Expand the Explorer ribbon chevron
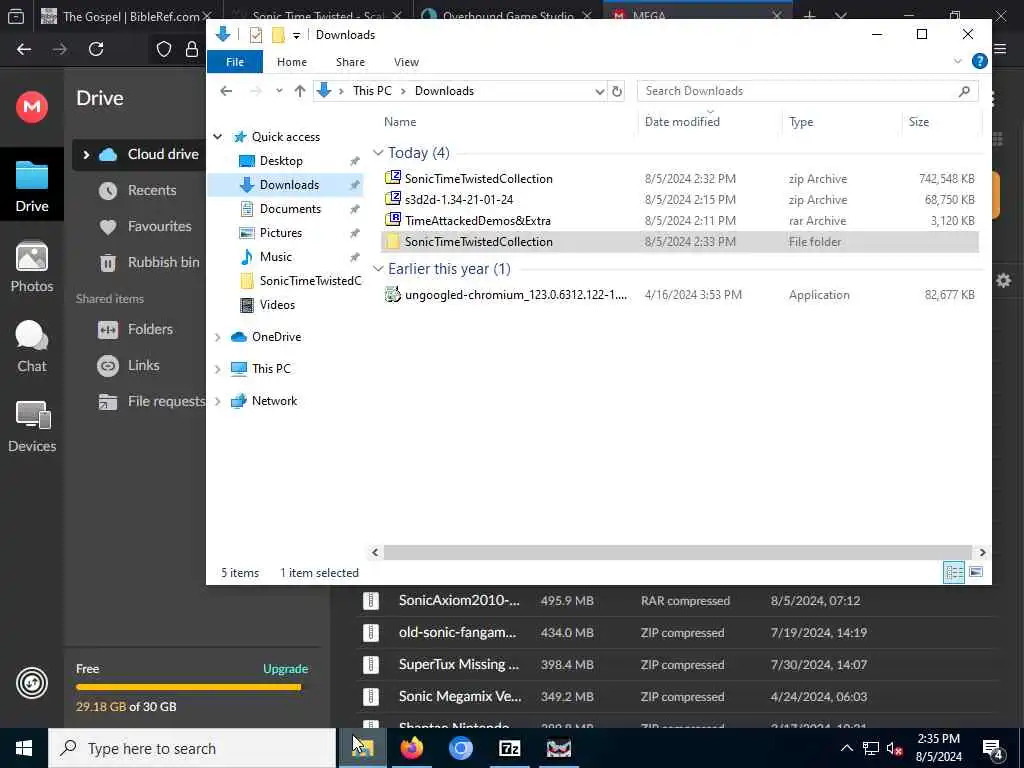This screenshot has width=1024, height=768. pos(957,61)
